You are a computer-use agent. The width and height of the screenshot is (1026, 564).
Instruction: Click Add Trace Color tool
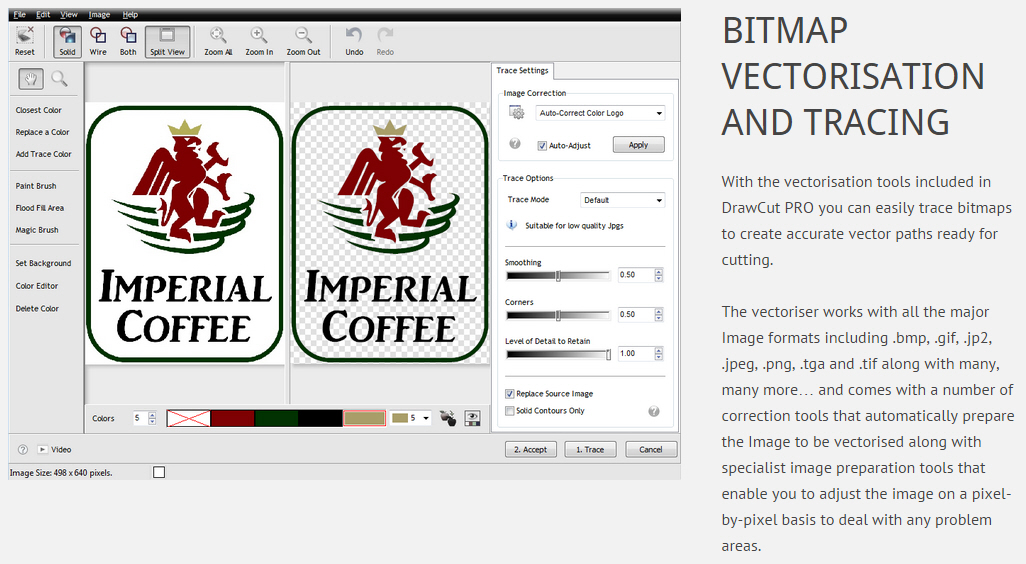coord(44,154)
